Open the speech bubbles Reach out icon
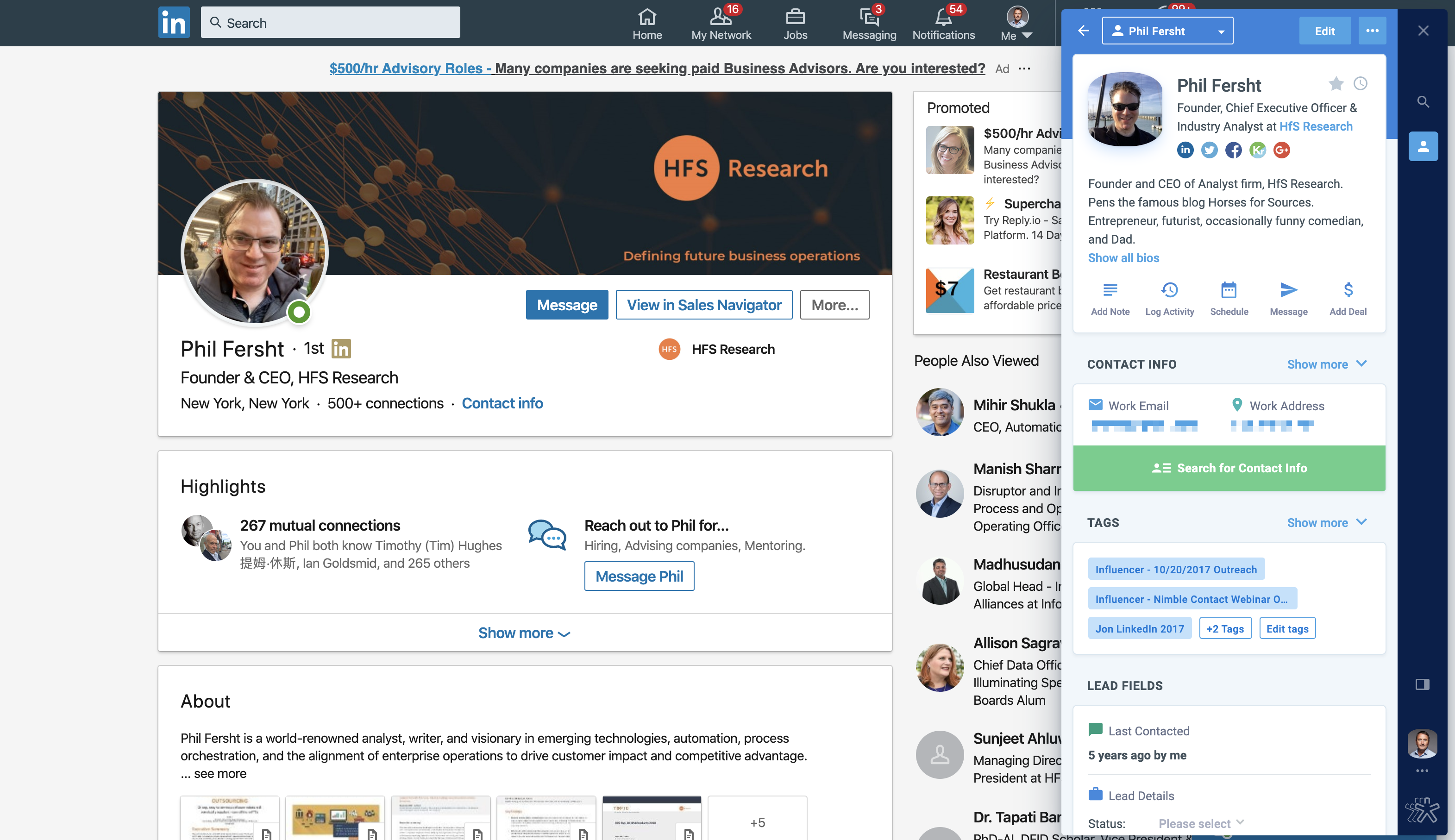Viewport: 1455px width, 840px height. coord(547,535)
